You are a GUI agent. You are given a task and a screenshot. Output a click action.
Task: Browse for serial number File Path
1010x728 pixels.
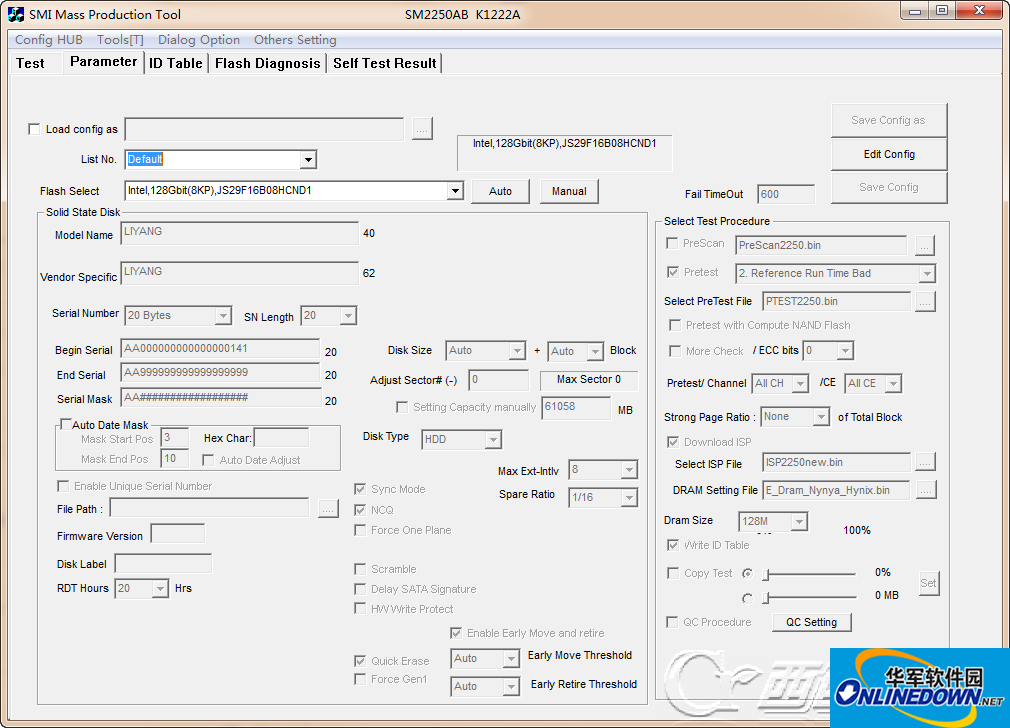(x=328, y=509)
